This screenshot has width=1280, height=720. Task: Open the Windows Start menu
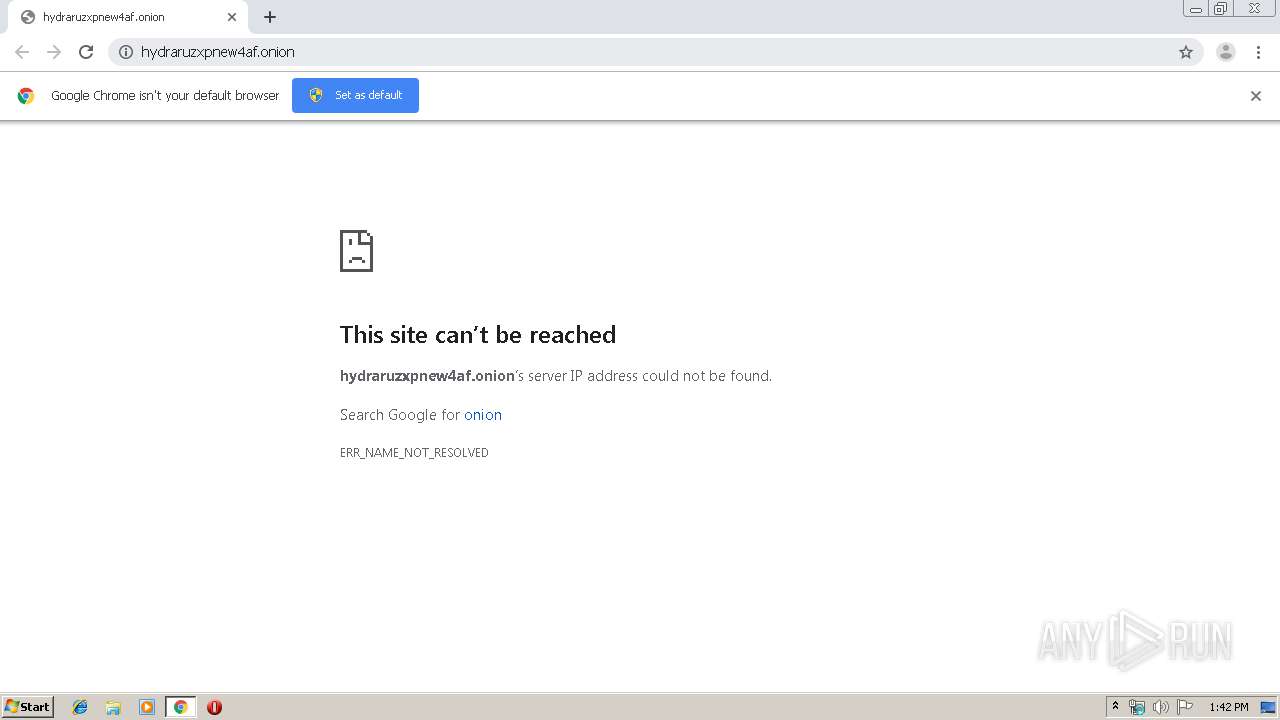[x=28, y=707]
